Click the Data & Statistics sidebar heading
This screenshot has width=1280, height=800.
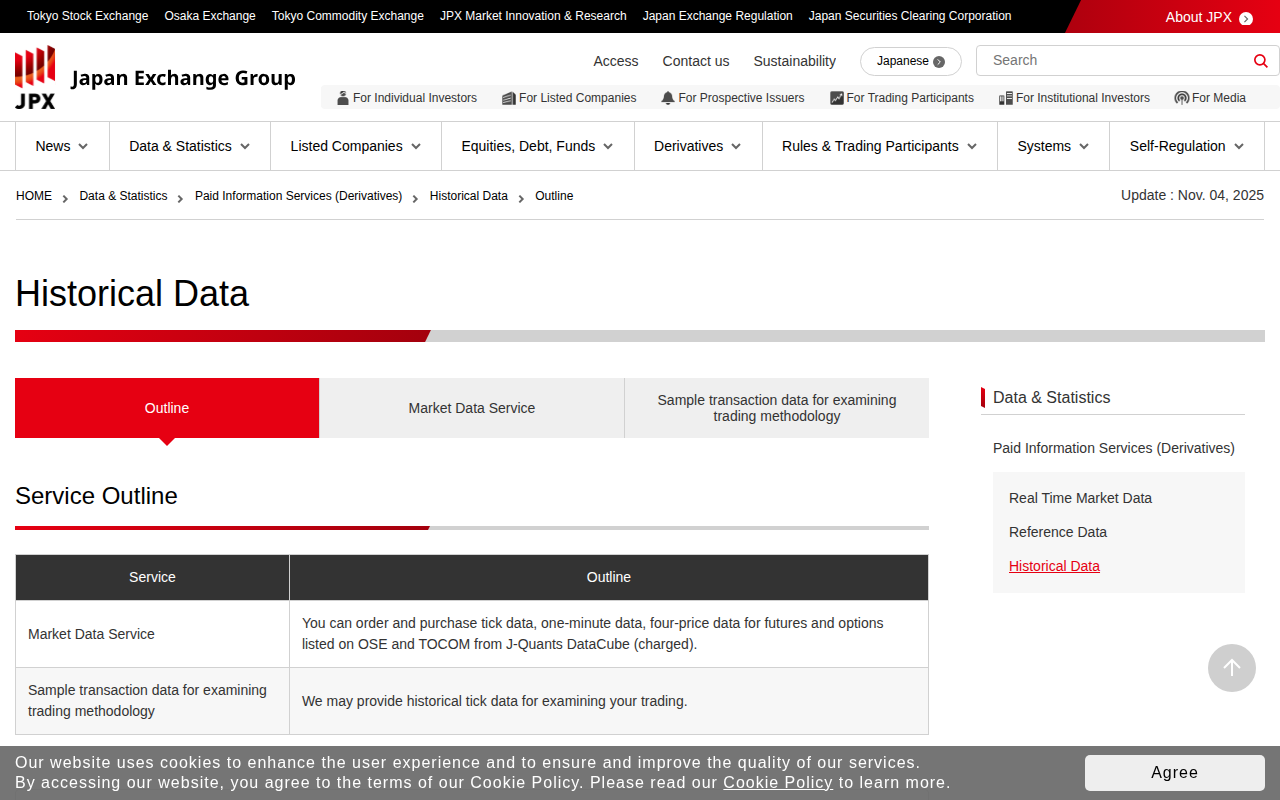[x=1052, y=397]
